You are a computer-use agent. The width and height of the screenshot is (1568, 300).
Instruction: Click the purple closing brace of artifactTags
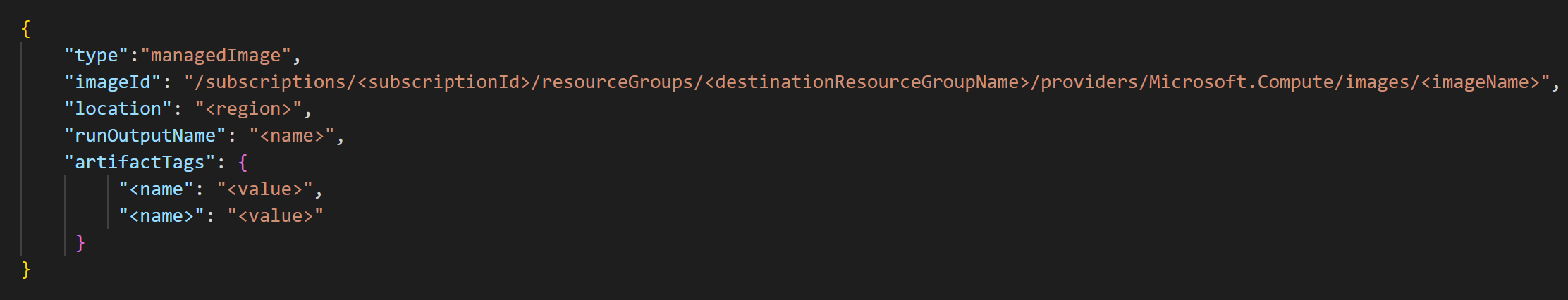coord(80,243)
